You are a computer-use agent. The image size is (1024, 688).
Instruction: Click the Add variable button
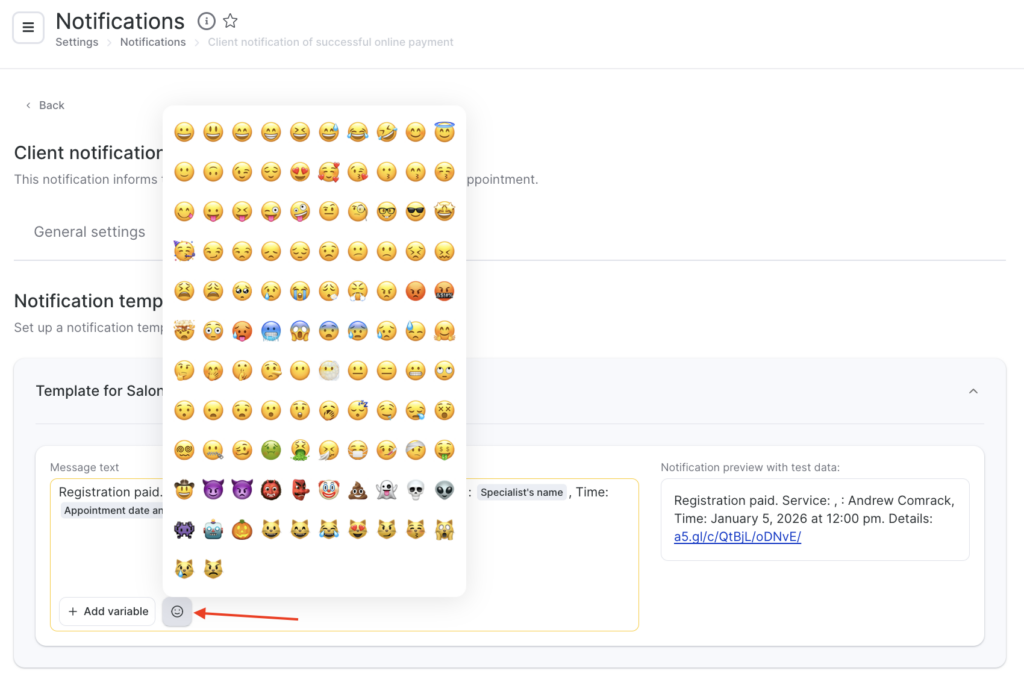click(107, 611)
